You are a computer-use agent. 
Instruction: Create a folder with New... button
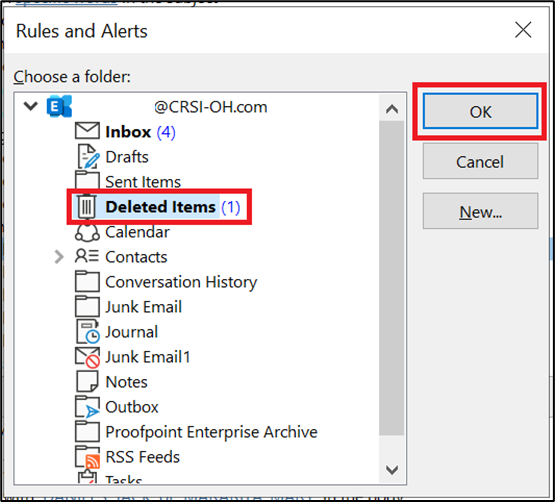[480, 211]
